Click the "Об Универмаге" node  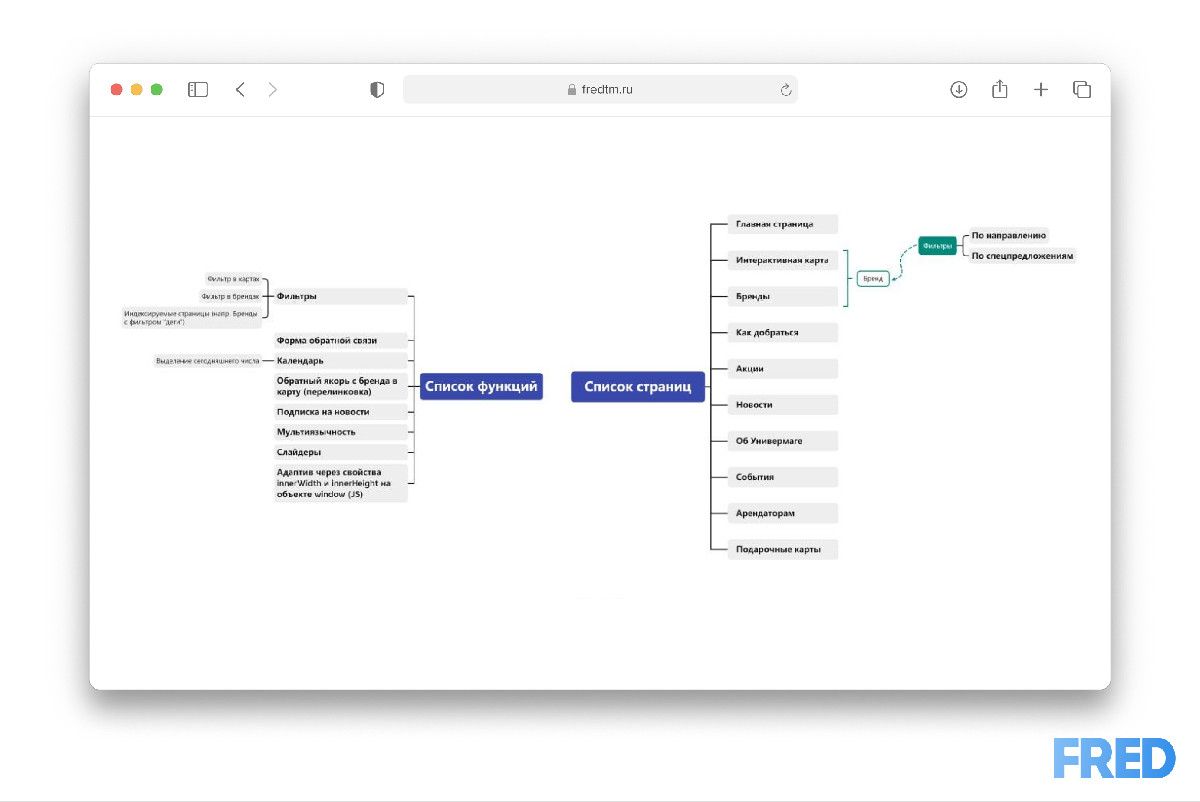point(784,440)
